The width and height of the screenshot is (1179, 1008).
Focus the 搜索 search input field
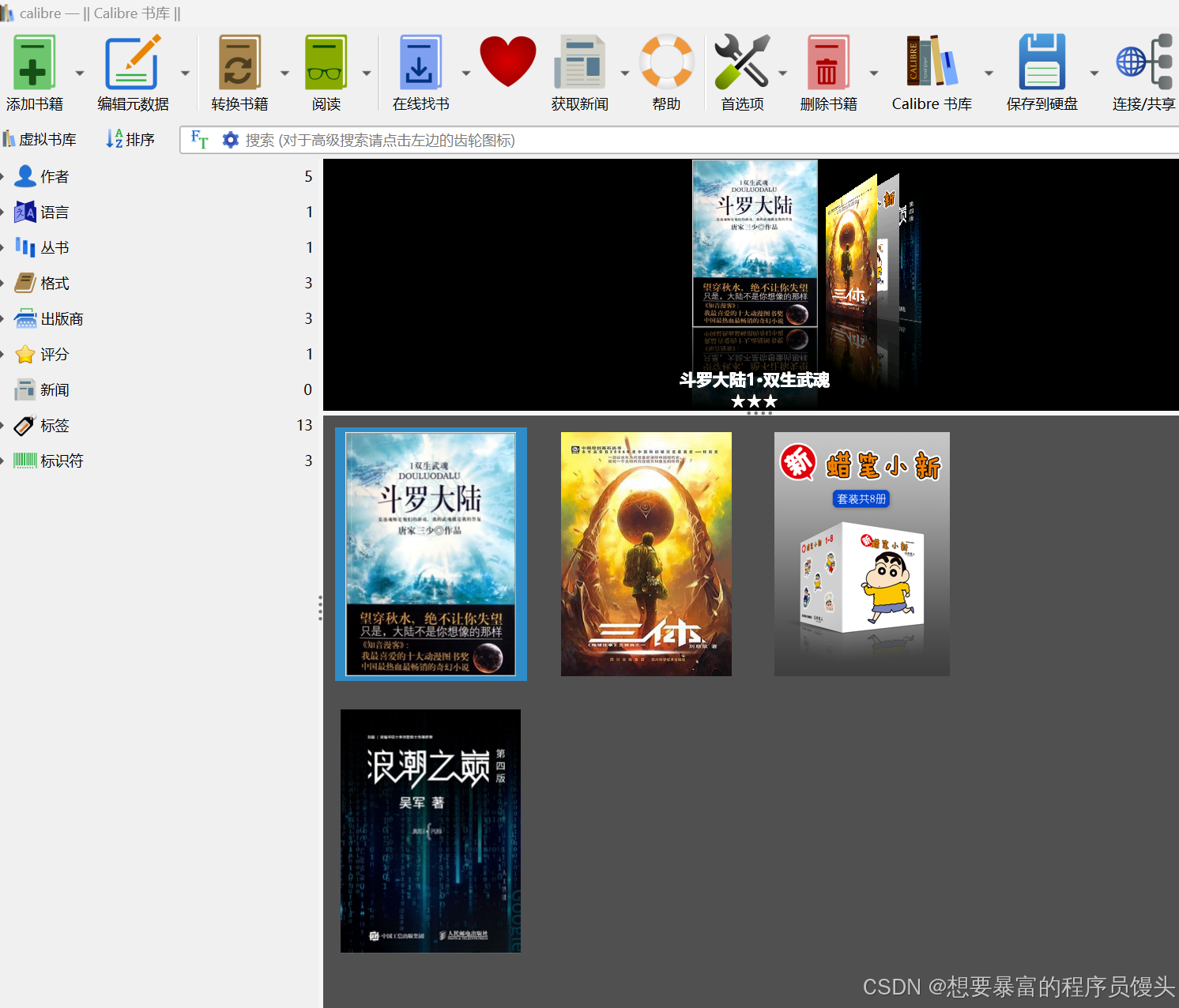[x=711, y=140]
